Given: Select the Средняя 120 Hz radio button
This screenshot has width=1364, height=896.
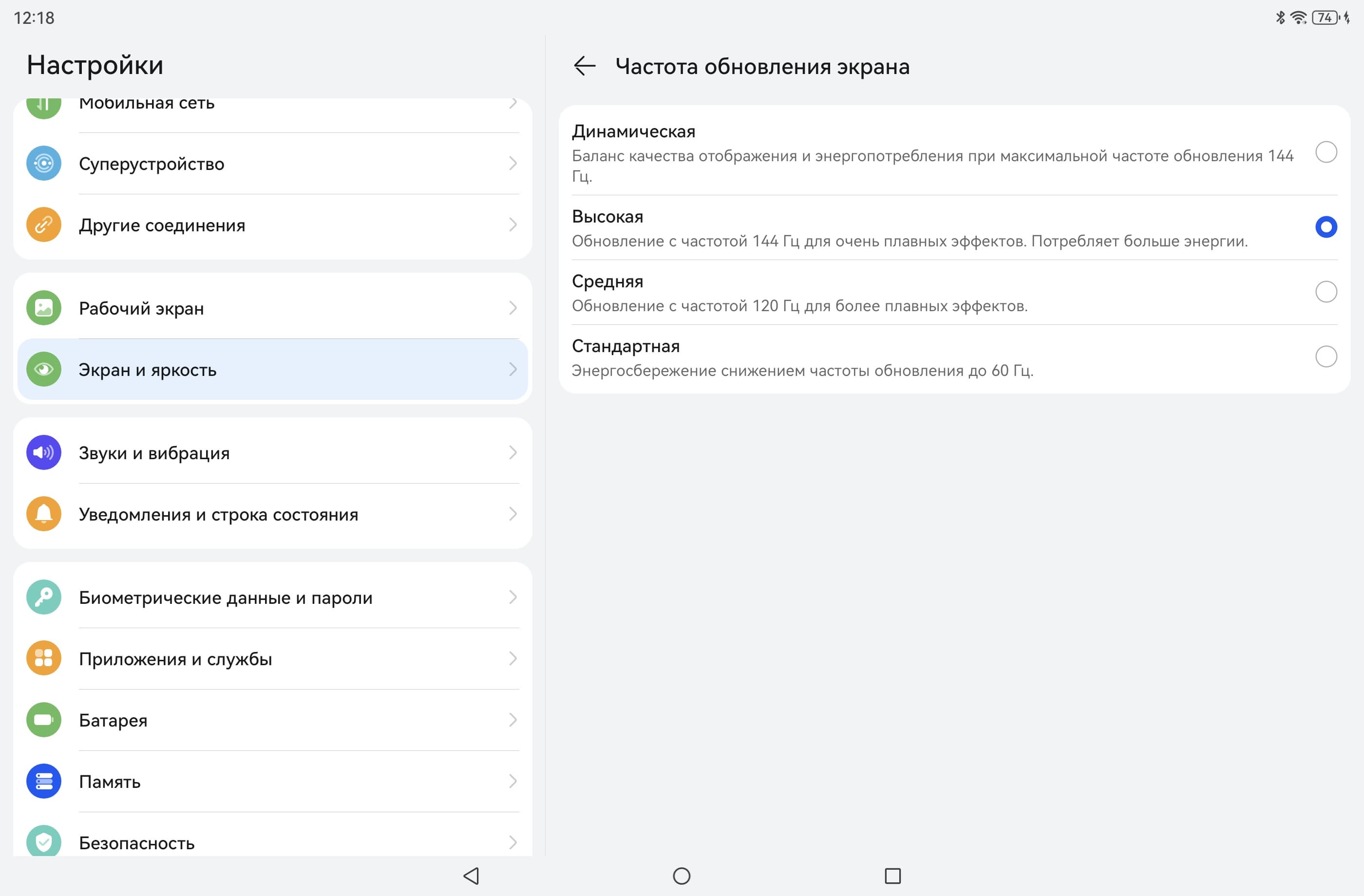Looking at the screenshot, I should (1326, 292).
